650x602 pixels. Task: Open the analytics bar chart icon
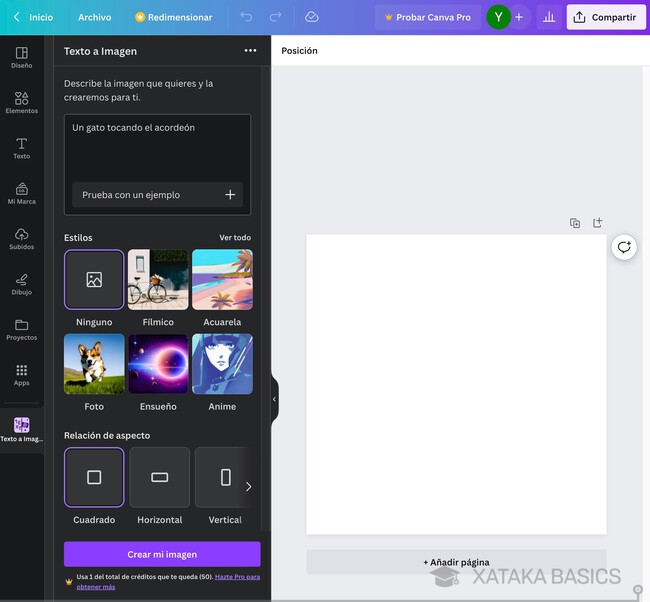pos(548,17)
